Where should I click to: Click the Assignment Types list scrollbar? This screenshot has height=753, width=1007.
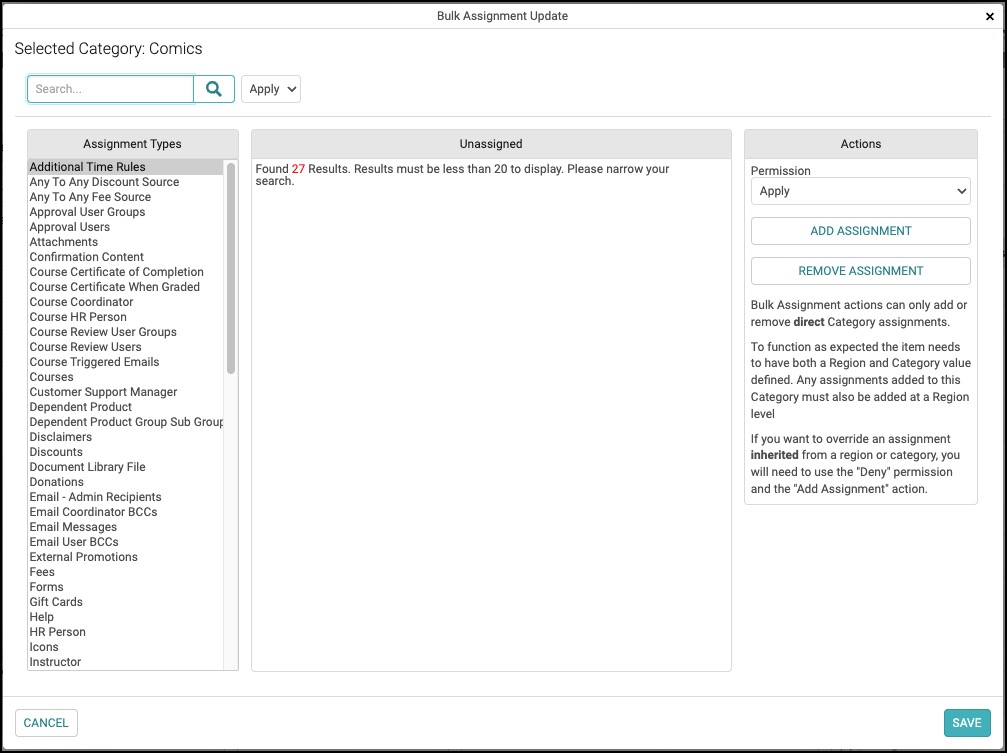click(x=231, y=270)
